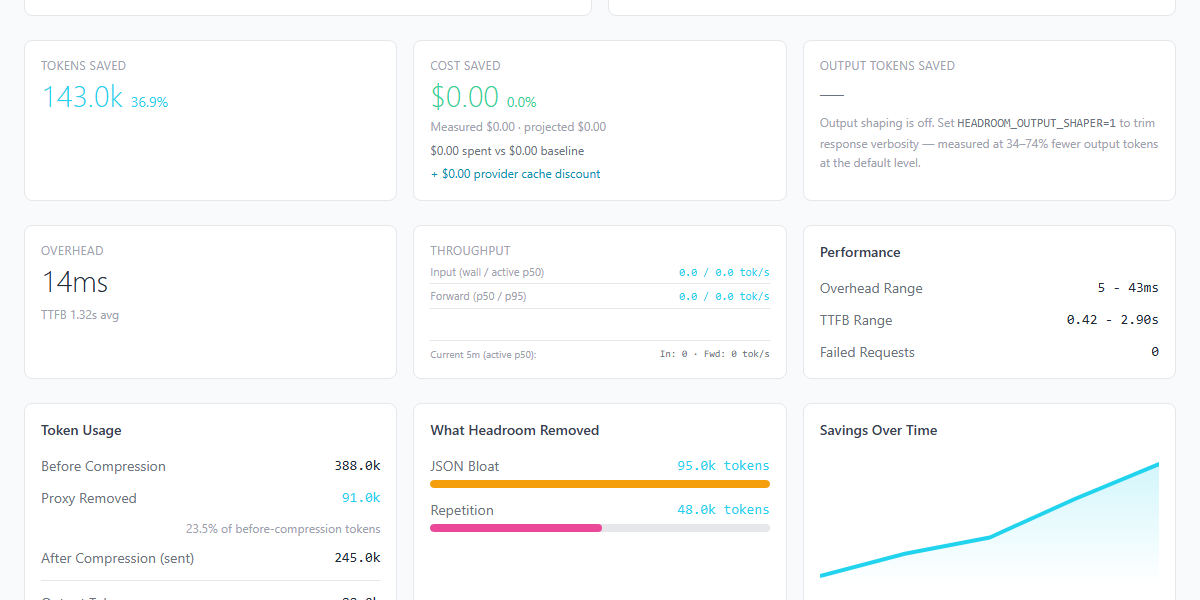Click 'In: 0 · Fwd: 0 tok/s' value

tap(715, 354)
